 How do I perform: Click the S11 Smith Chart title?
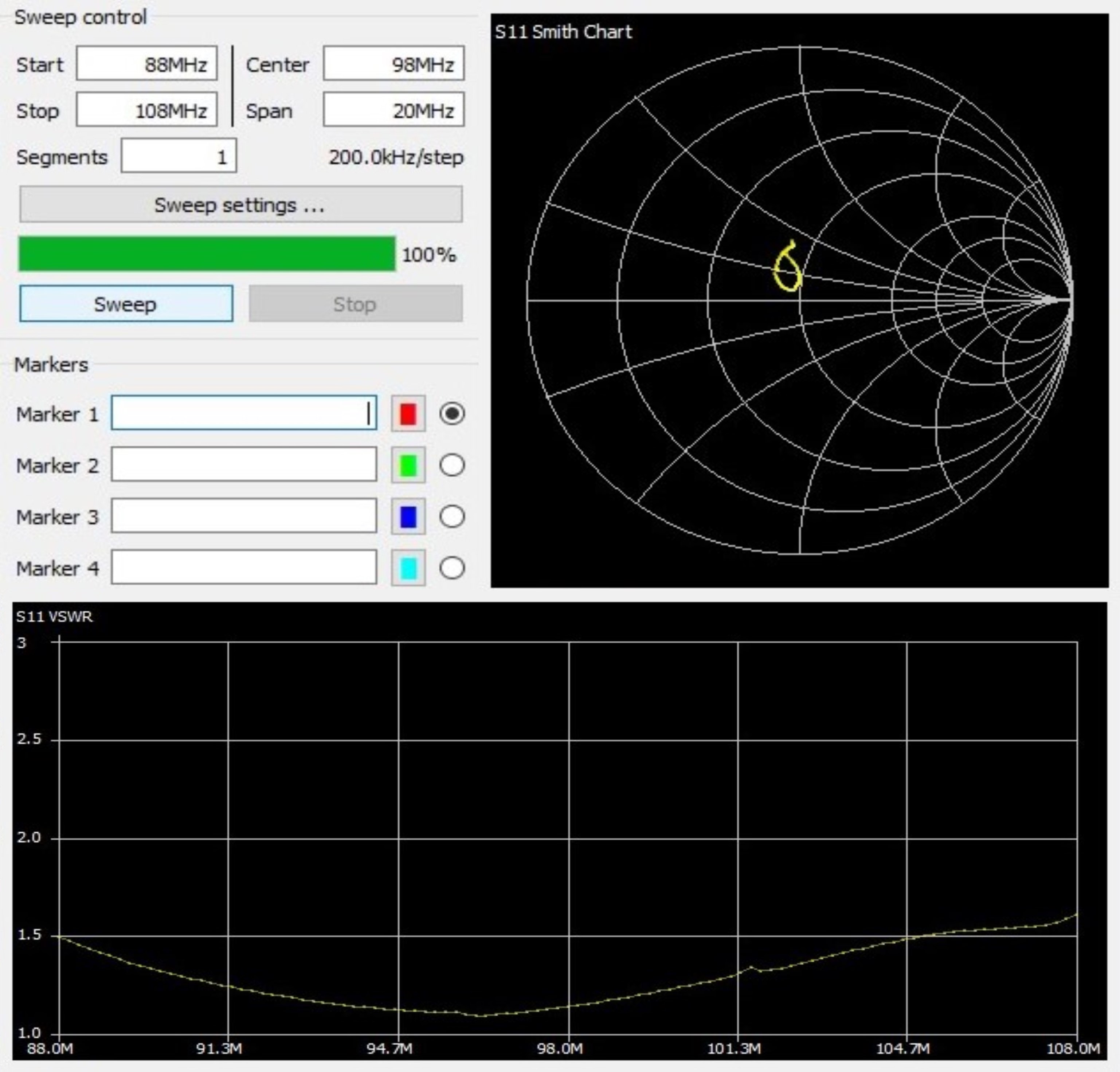coord(563,31)
